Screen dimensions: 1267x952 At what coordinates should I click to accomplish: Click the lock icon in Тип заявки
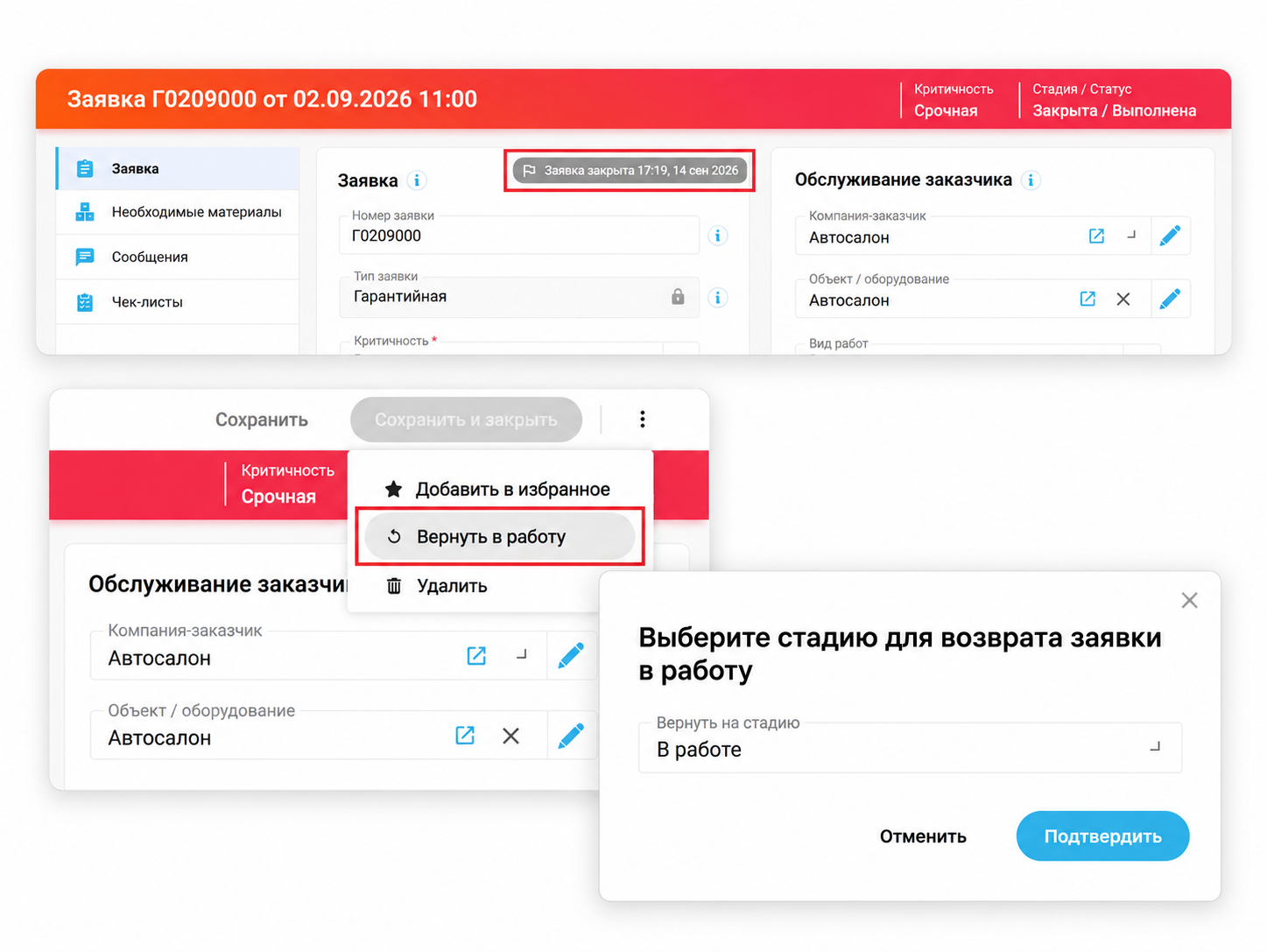click(678, 297)
